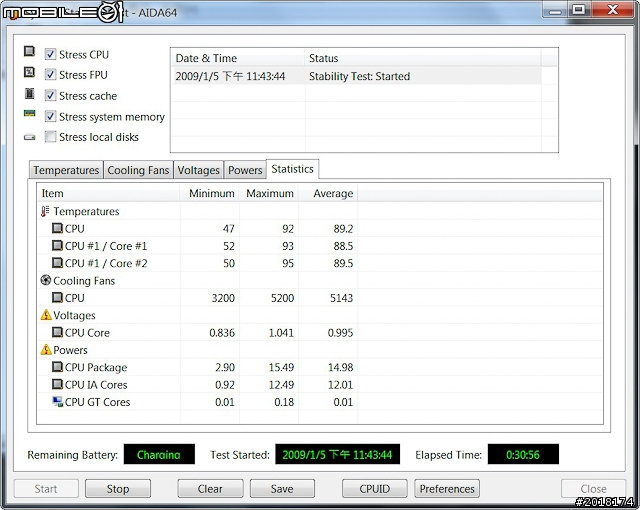Image resolution: width=640 pixels, height=510 pixels.
Task: Click the memory icon beside Stress system memory
Action: tap(29, 115)
